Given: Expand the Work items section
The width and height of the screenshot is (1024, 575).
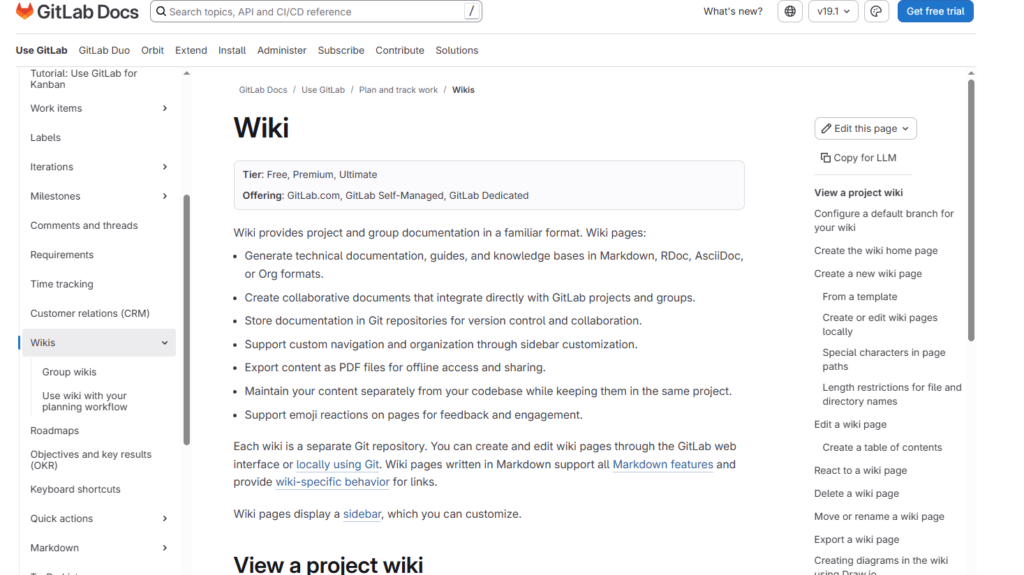Looking at the screenshot, I should pos(165,108).
